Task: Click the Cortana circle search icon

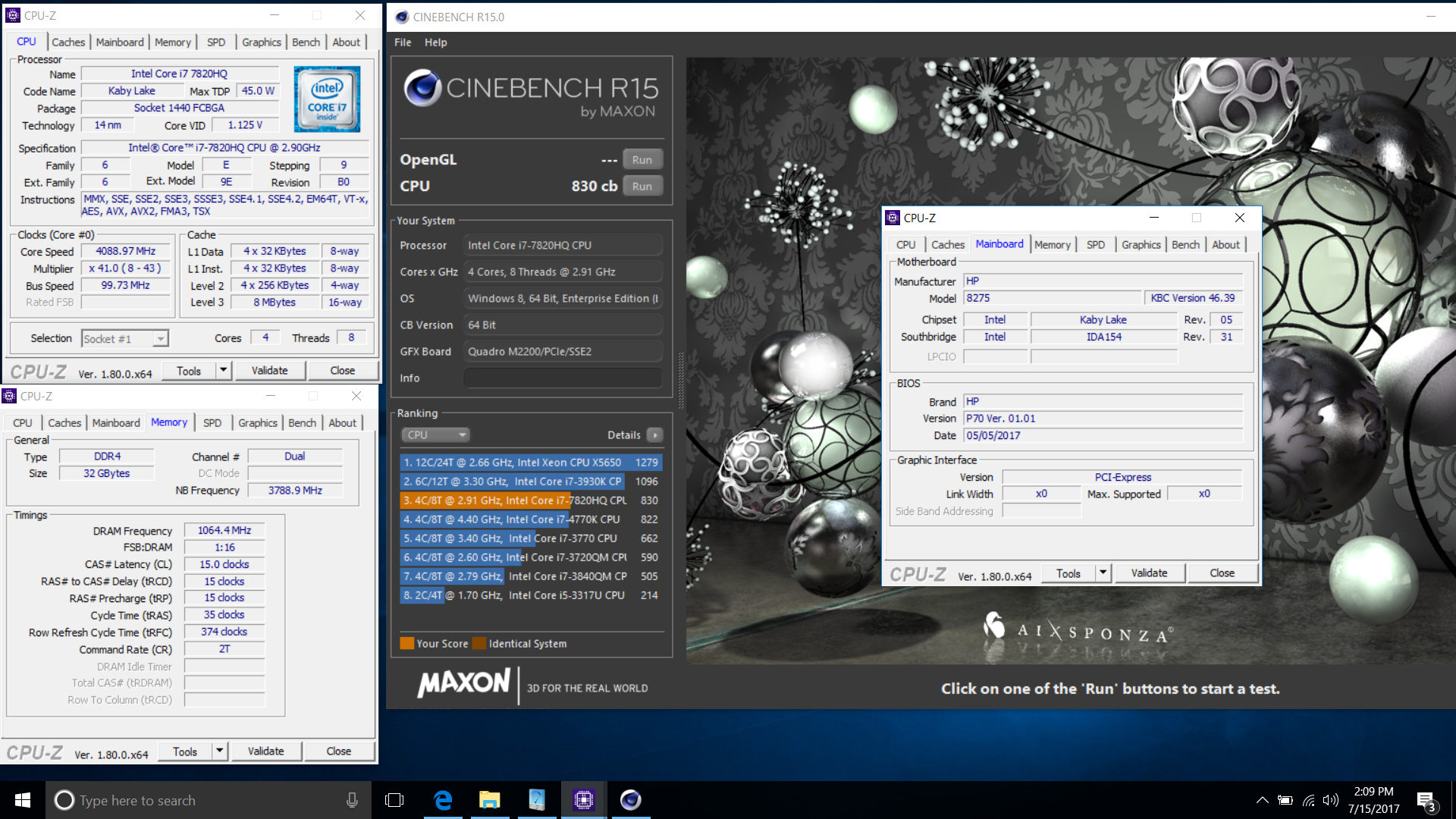Action: point(64,800)
